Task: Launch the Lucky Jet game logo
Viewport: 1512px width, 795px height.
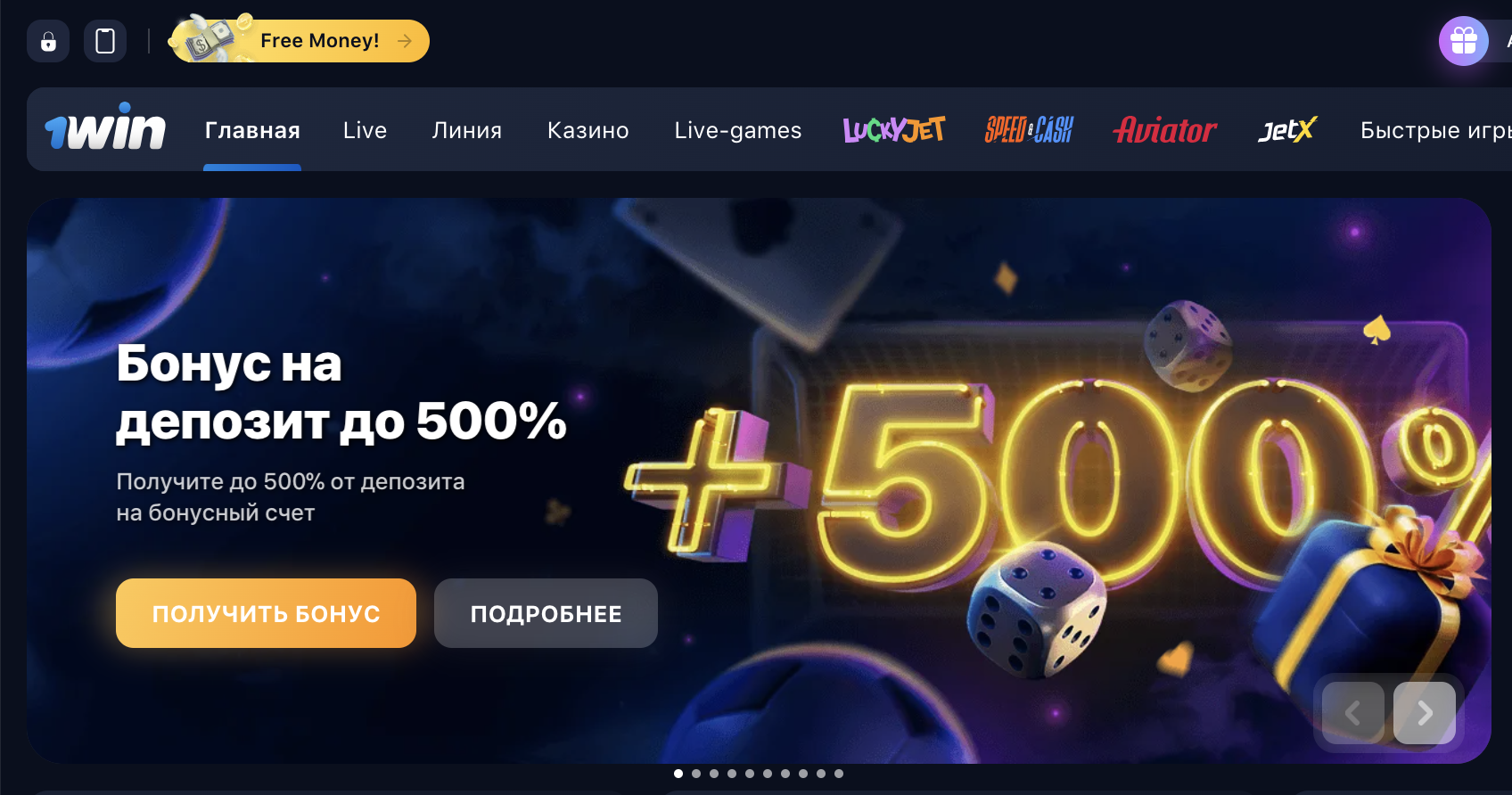Action: [x=894, y=130]
